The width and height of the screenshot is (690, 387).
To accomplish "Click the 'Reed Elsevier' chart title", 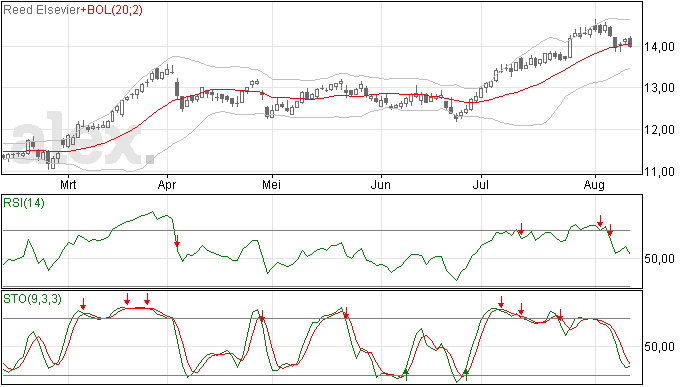I will click(41, 10).
